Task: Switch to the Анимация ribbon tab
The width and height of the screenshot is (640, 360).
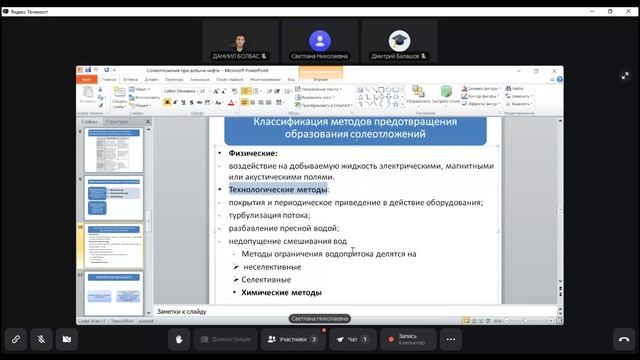Action: click(200, 79)
